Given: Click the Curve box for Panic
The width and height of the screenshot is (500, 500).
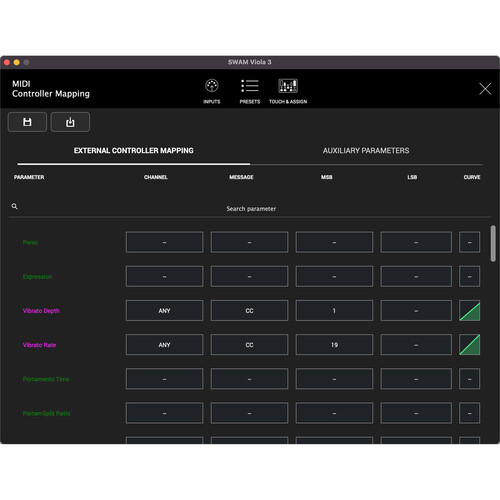Looking at the screenshot, I should (469, 242).
